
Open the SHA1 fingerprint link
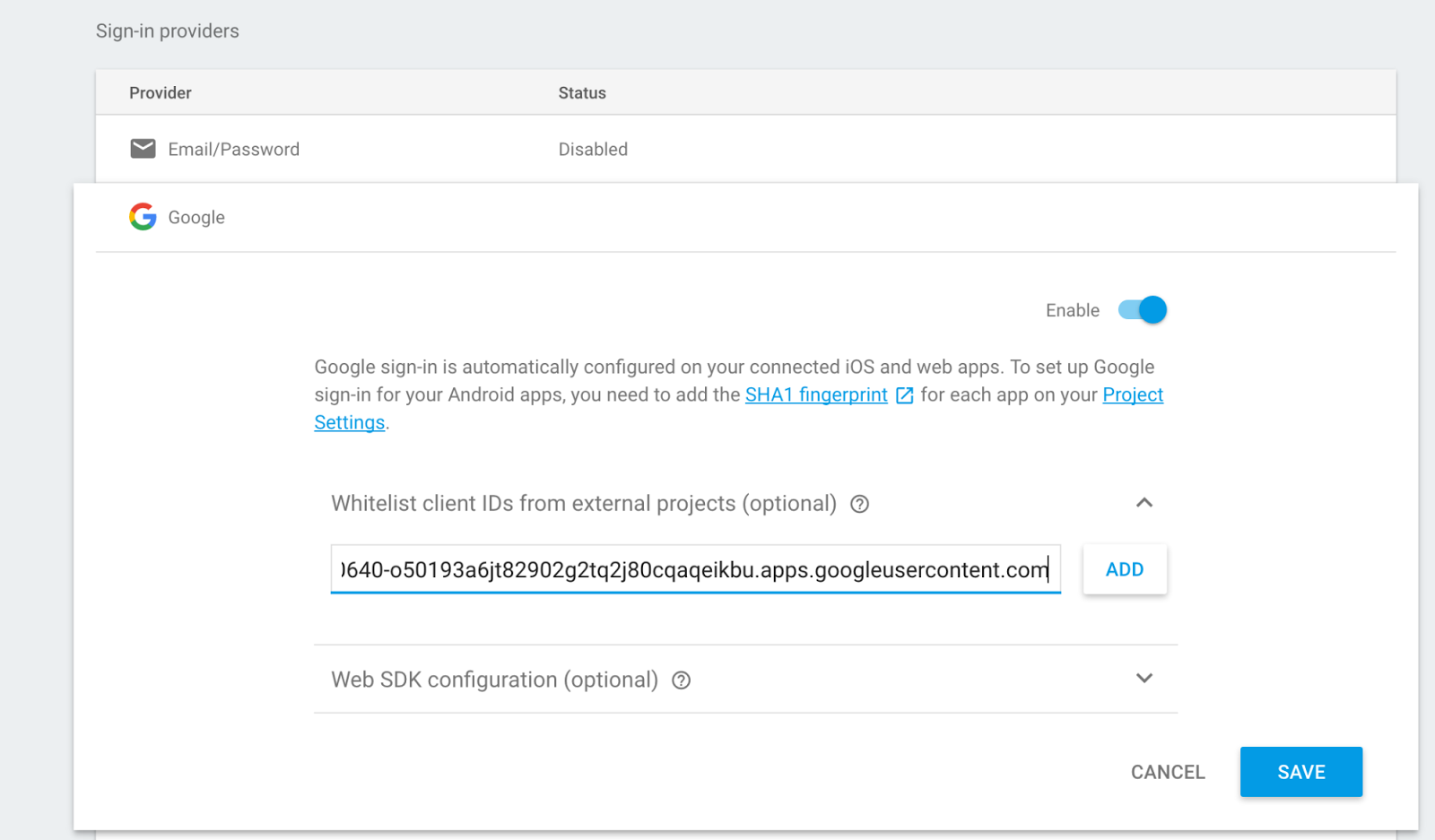(x=816, y=395)
